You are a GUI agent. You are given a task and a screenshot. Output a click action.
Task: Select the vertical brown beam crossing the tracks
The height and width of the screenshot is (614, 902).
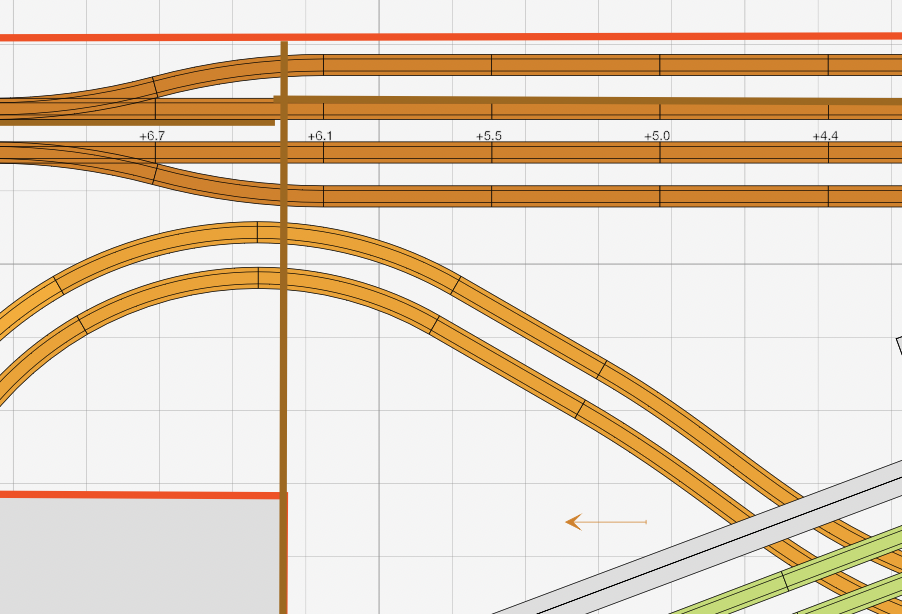tap(284, 327)
